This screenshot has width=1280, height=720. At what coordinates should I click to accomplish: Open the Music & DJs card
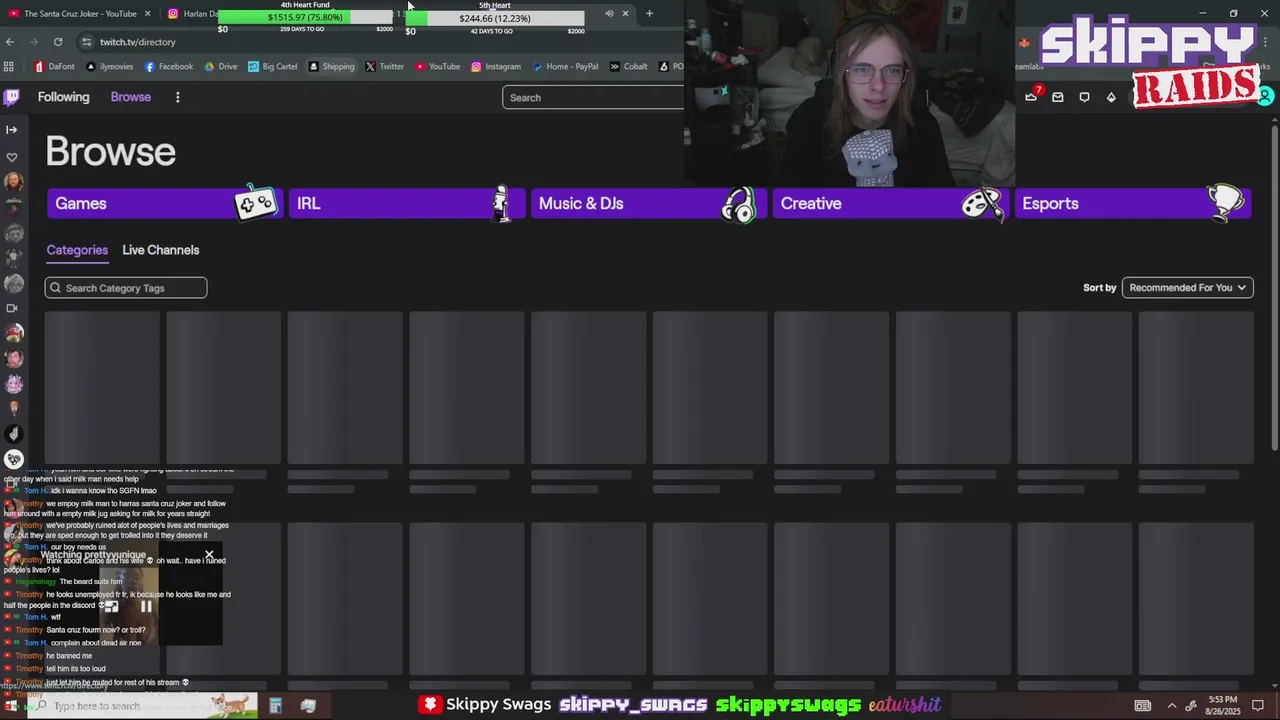click(647, 203)
